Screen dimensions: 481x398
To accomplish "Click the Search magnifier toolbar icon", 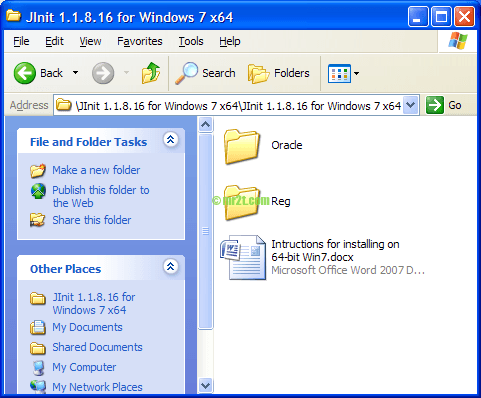I will [186, 73].
